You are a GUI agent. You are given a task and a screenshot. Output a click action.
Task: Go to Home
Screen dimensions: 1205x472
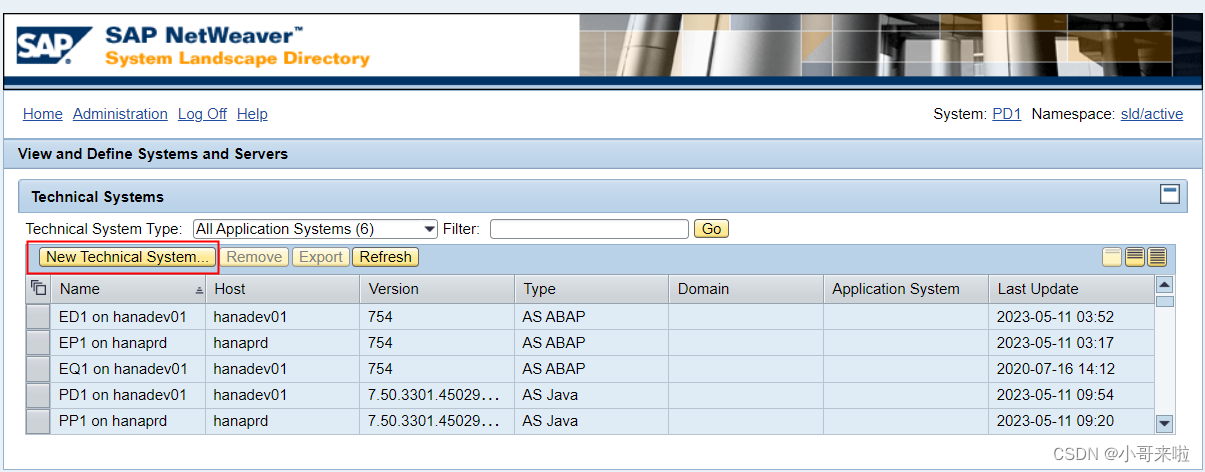(43, 114)
